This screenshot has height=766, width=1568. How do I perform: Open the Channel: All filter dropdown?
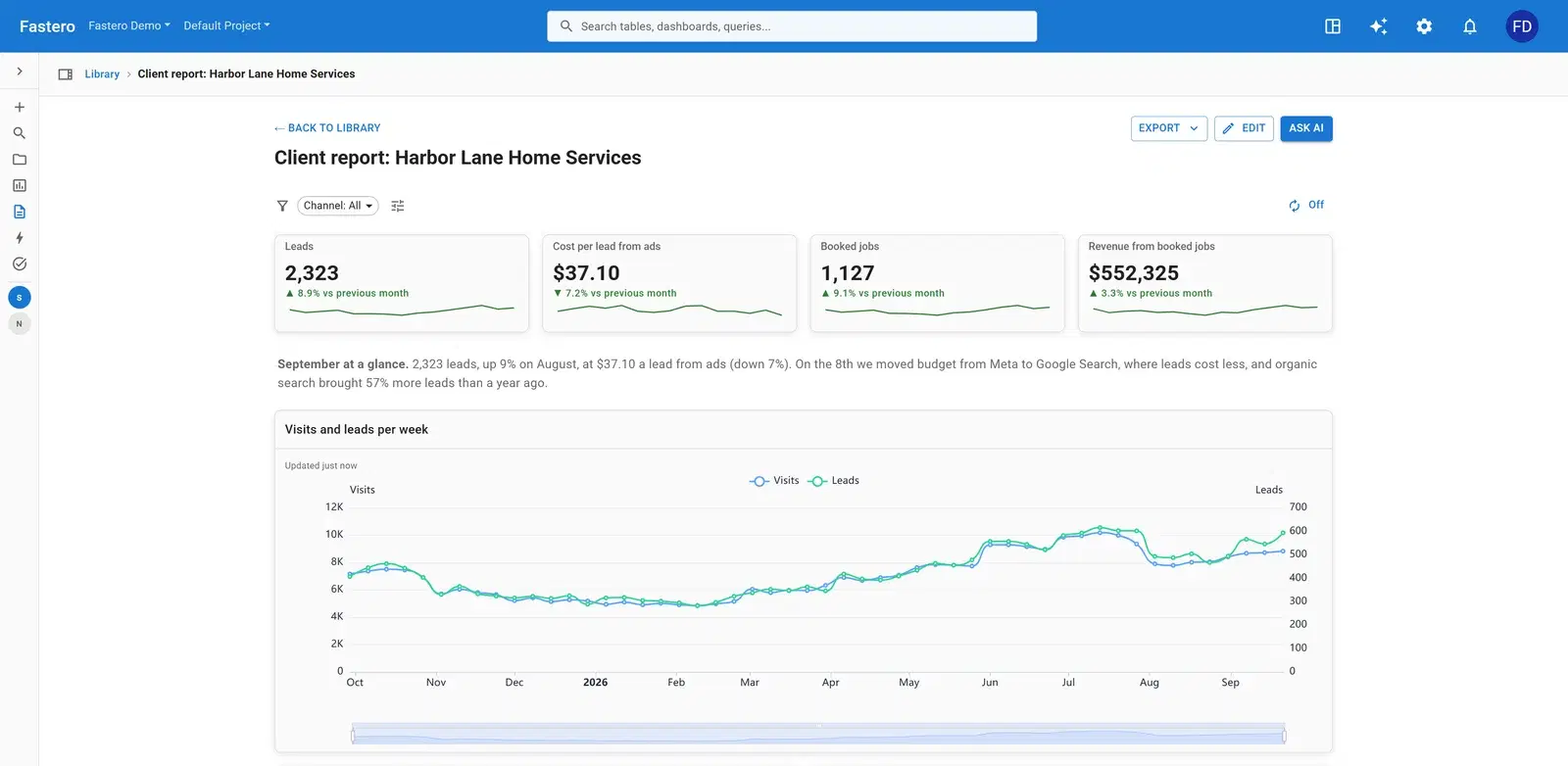338,206
